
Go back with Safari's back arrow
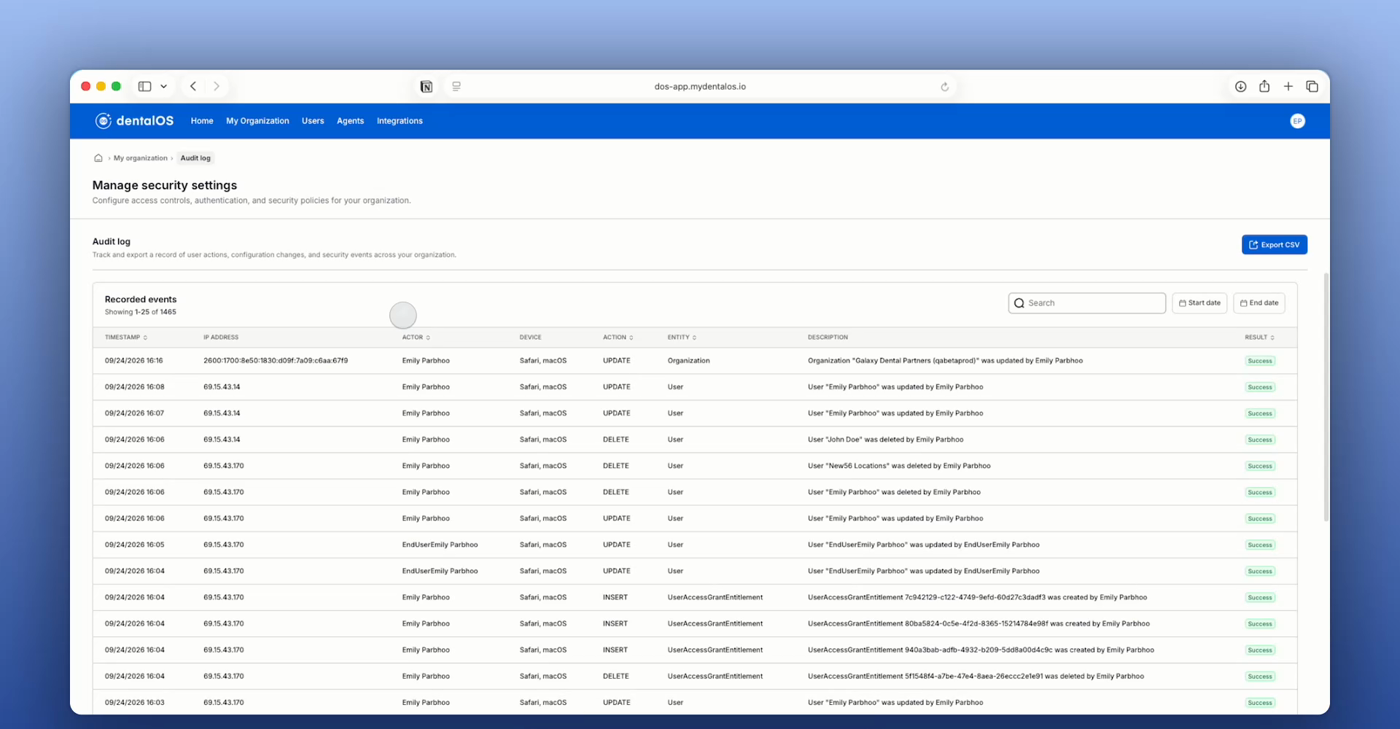tap(193, 87)
